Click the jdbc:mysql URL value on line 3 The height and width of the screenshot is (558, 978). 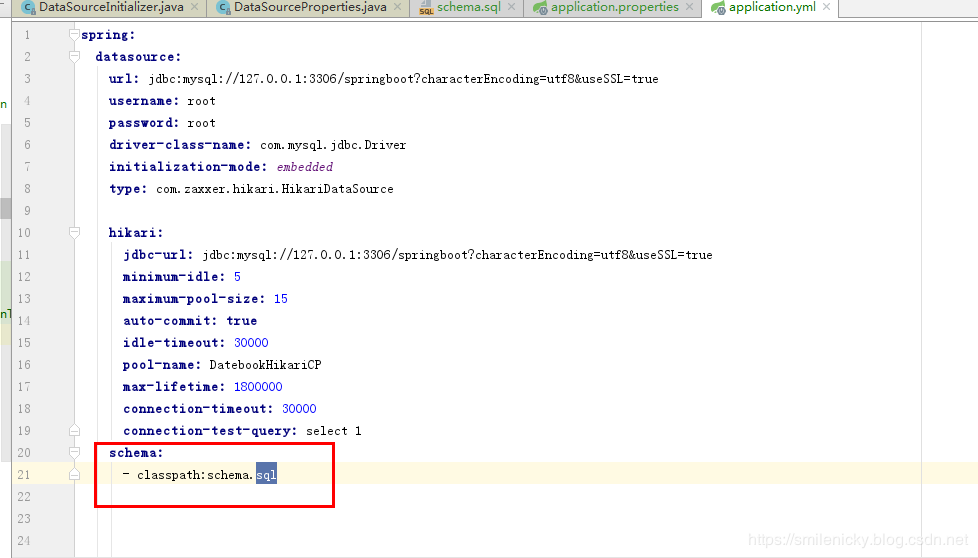click(404, 79)
